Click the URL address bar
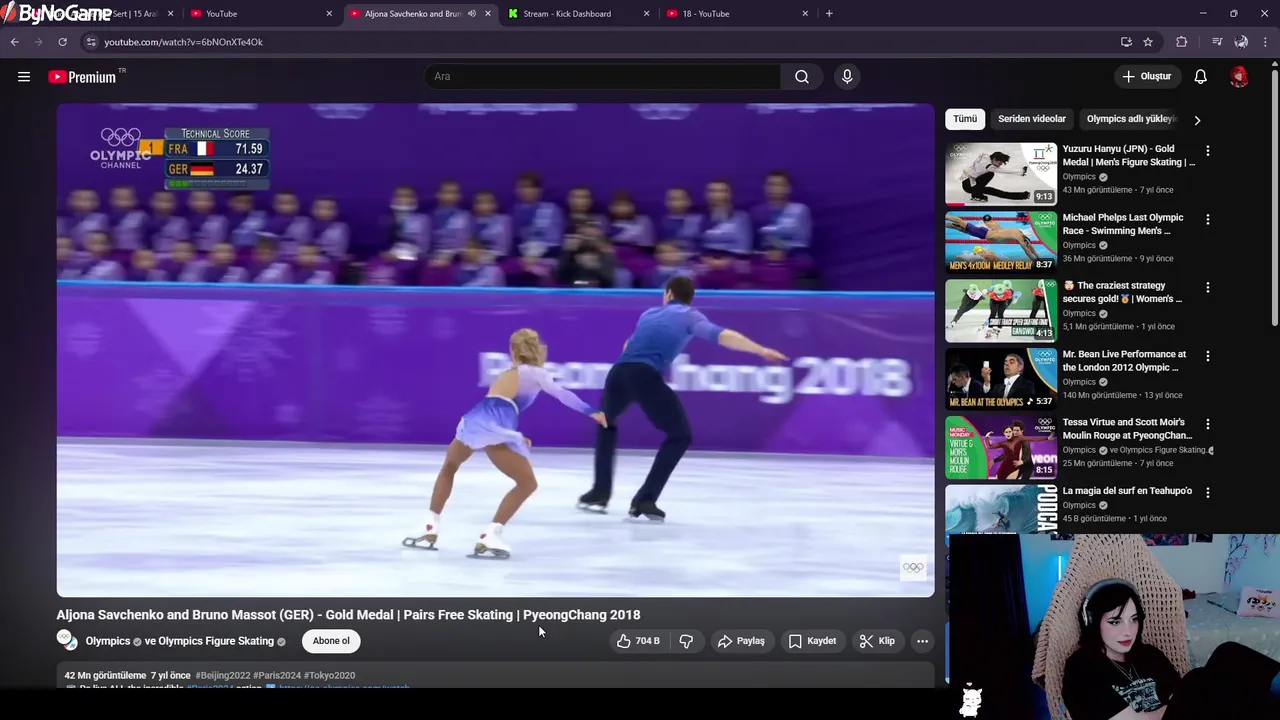This screenshot has height=720, width=1280. [x=600, y=42]
